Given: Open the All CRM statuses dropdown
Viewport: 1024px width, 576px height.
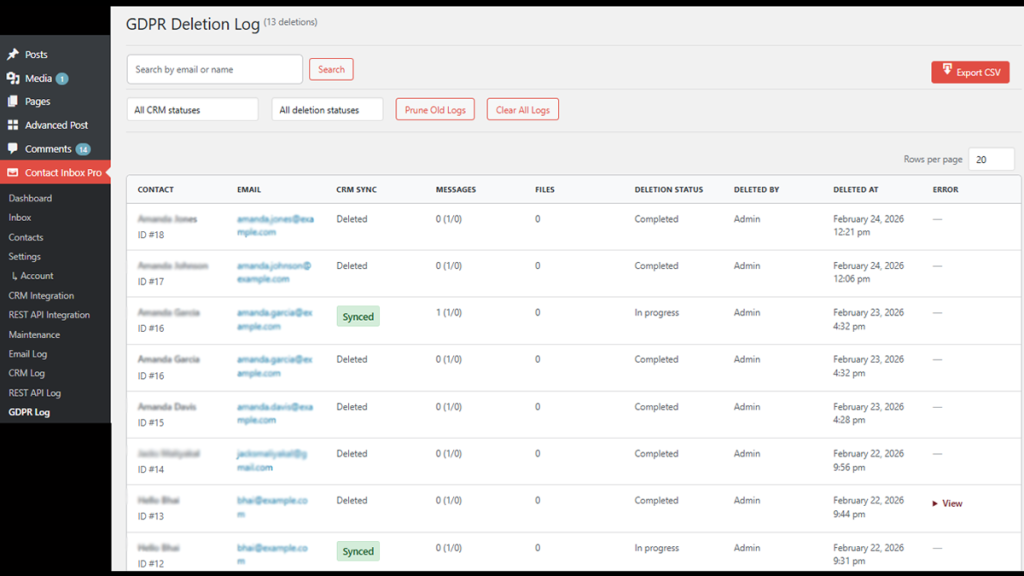Looking at the screenshot, I should pyautogui.click(x=192, y=110).
